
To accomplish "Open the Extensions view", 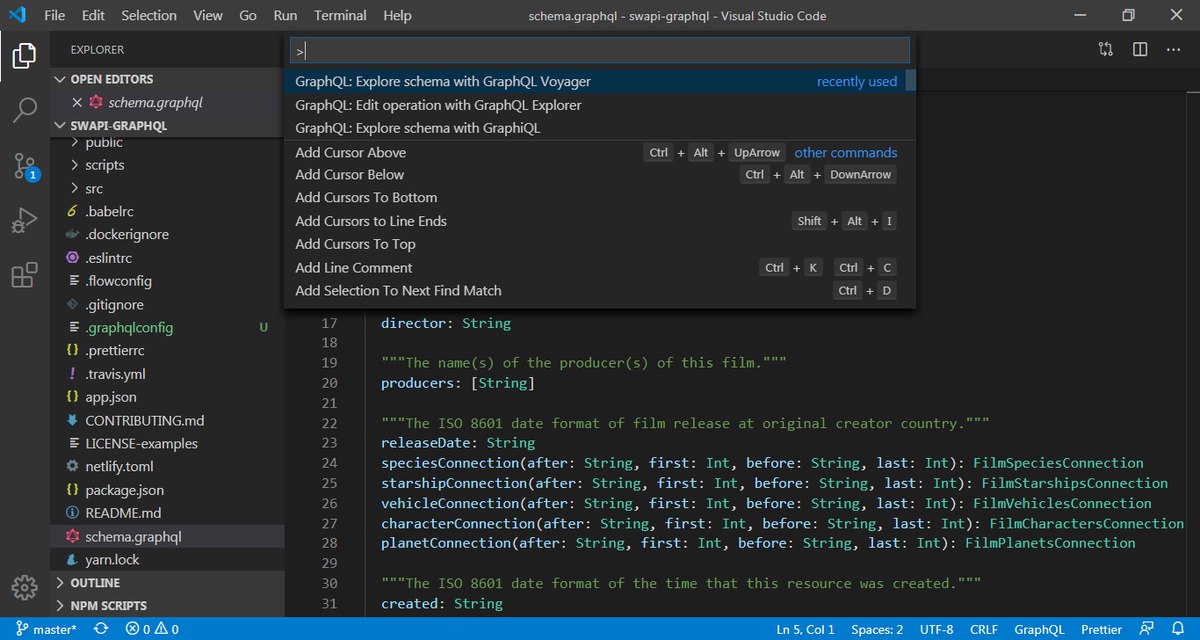I will coord(24,275).
